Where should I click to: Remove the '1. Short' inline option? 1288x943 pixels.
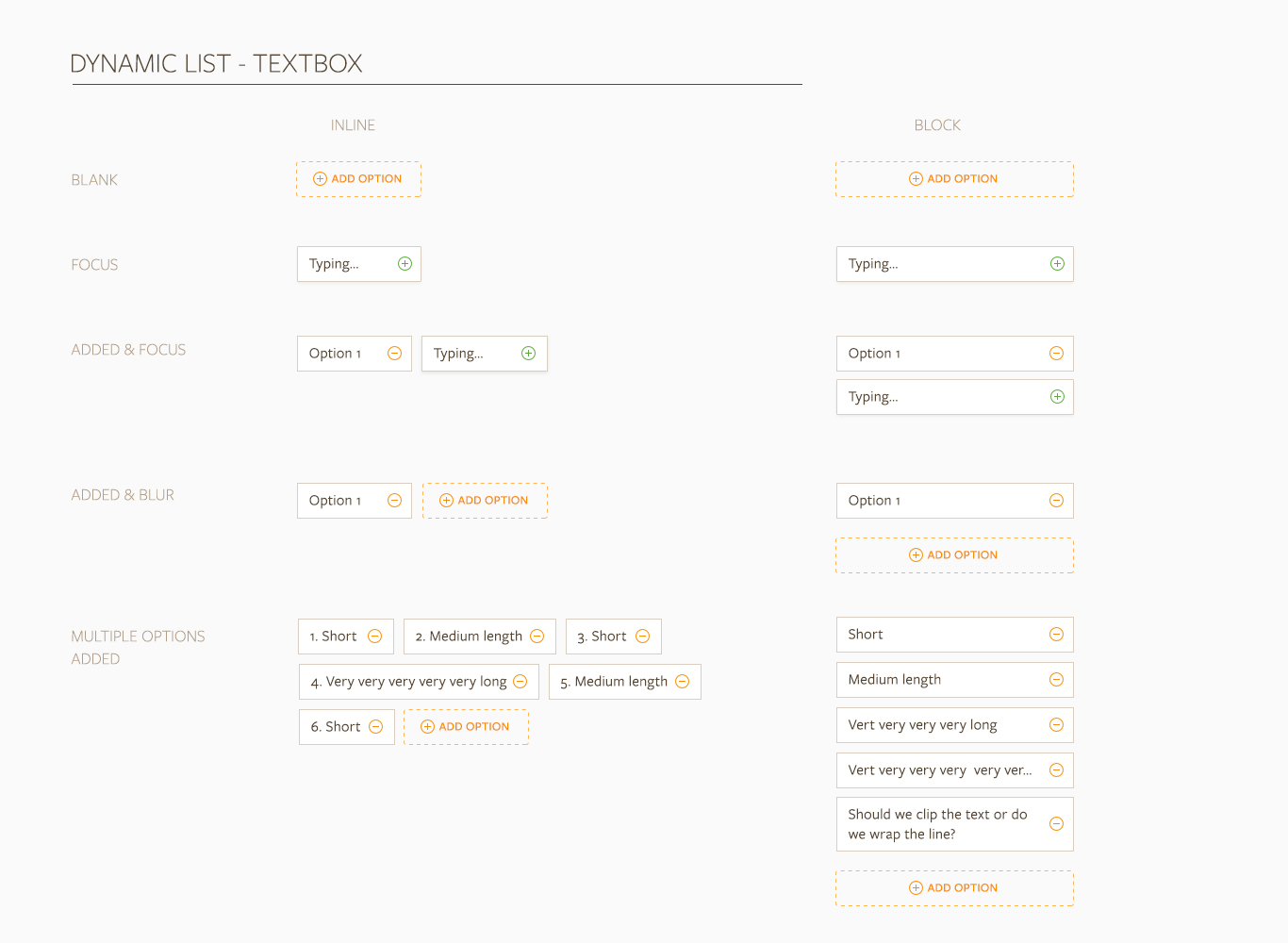click(x=374, y=637)
